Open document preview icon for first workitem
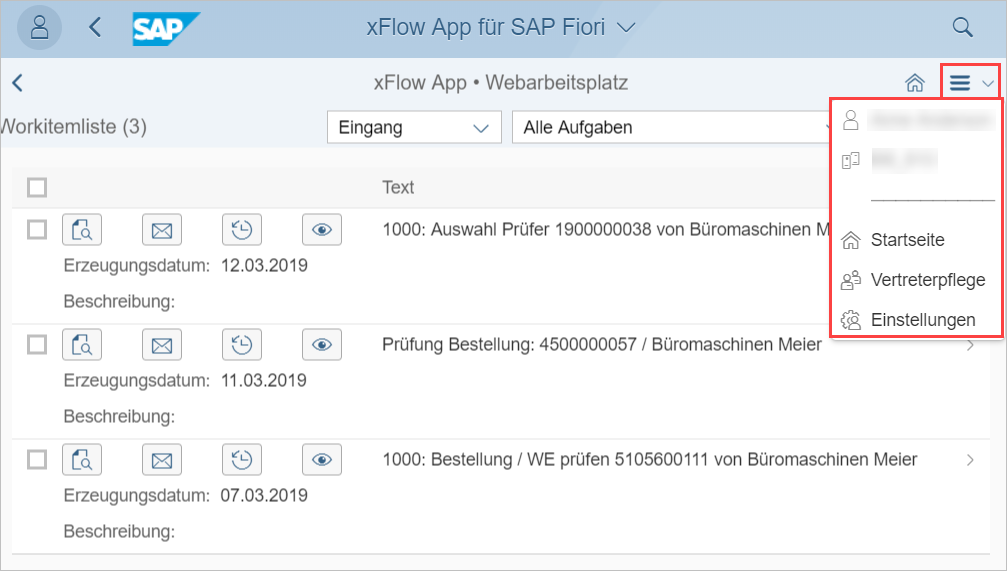The height and width of the screenshot is (571, 1007). pos(82,230)
